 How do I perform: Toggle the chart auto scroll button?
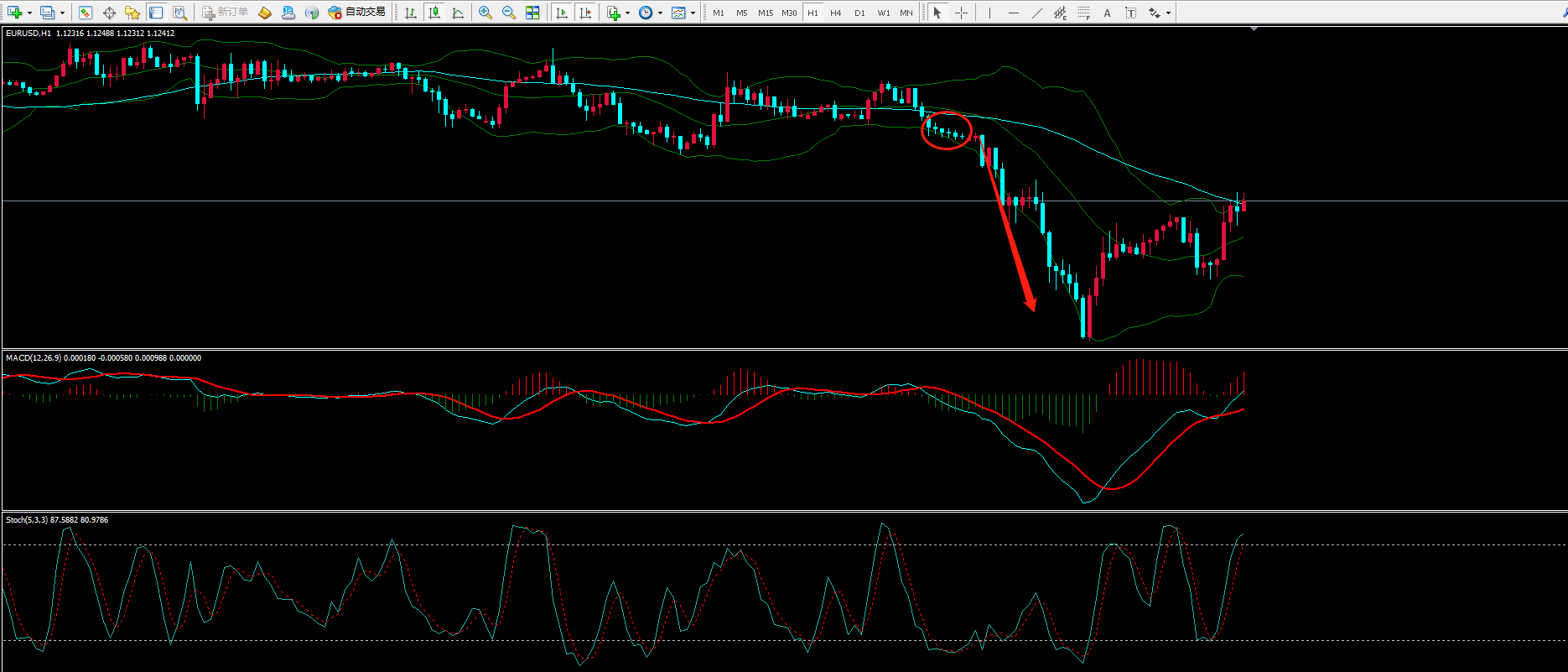(562, 13)
